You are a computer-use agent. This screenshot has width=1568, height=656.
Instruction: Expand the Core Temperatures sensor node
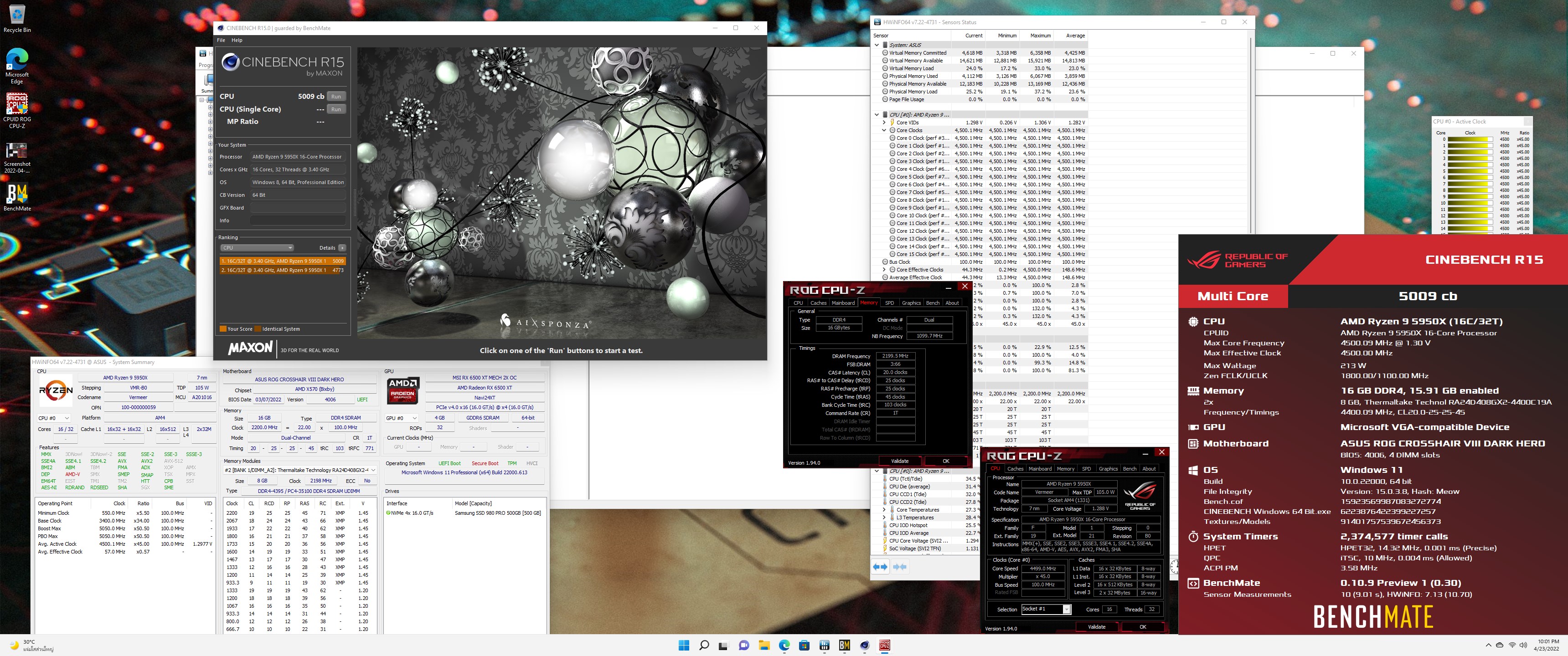pos(884,510)
